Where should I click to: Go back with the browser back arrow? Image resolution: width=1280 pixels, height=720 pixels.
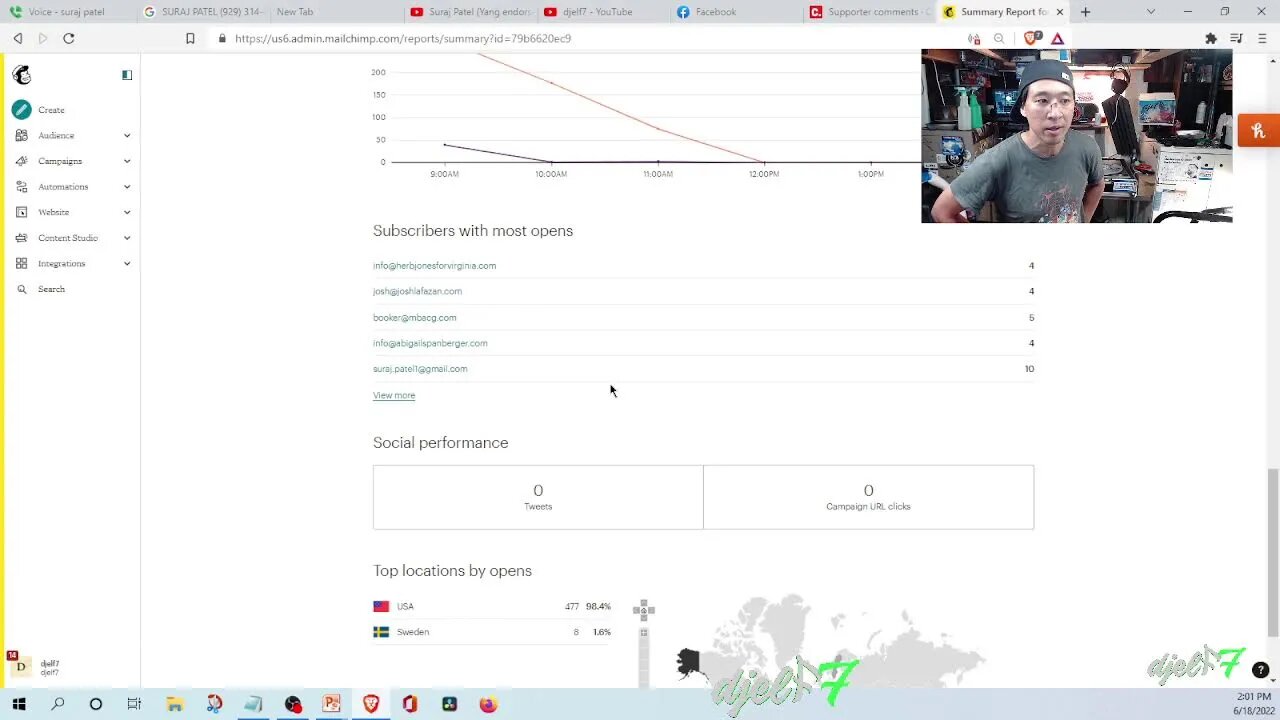[18, 38]
